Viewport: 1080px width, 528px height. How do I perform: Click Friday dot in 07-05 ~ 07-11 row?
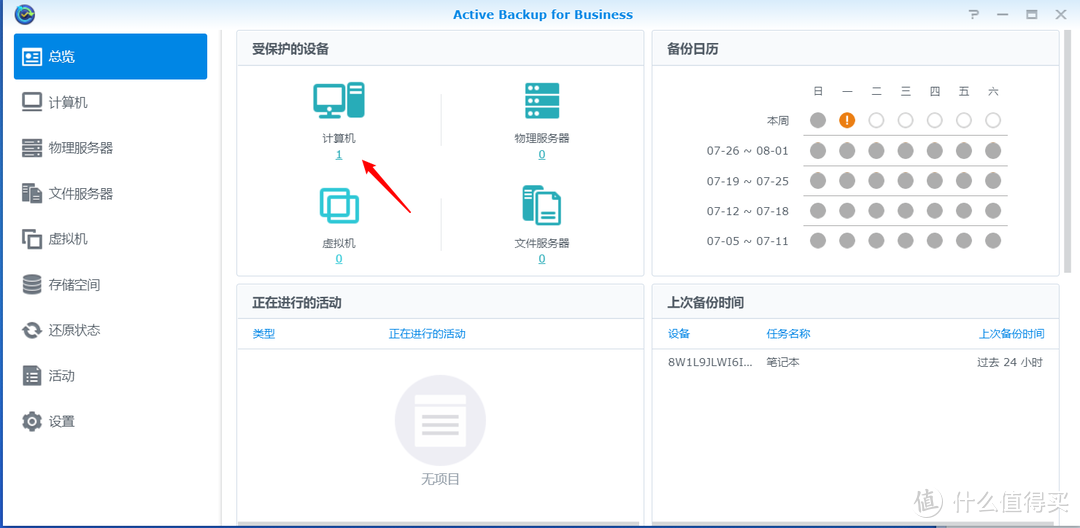(964, 241)
